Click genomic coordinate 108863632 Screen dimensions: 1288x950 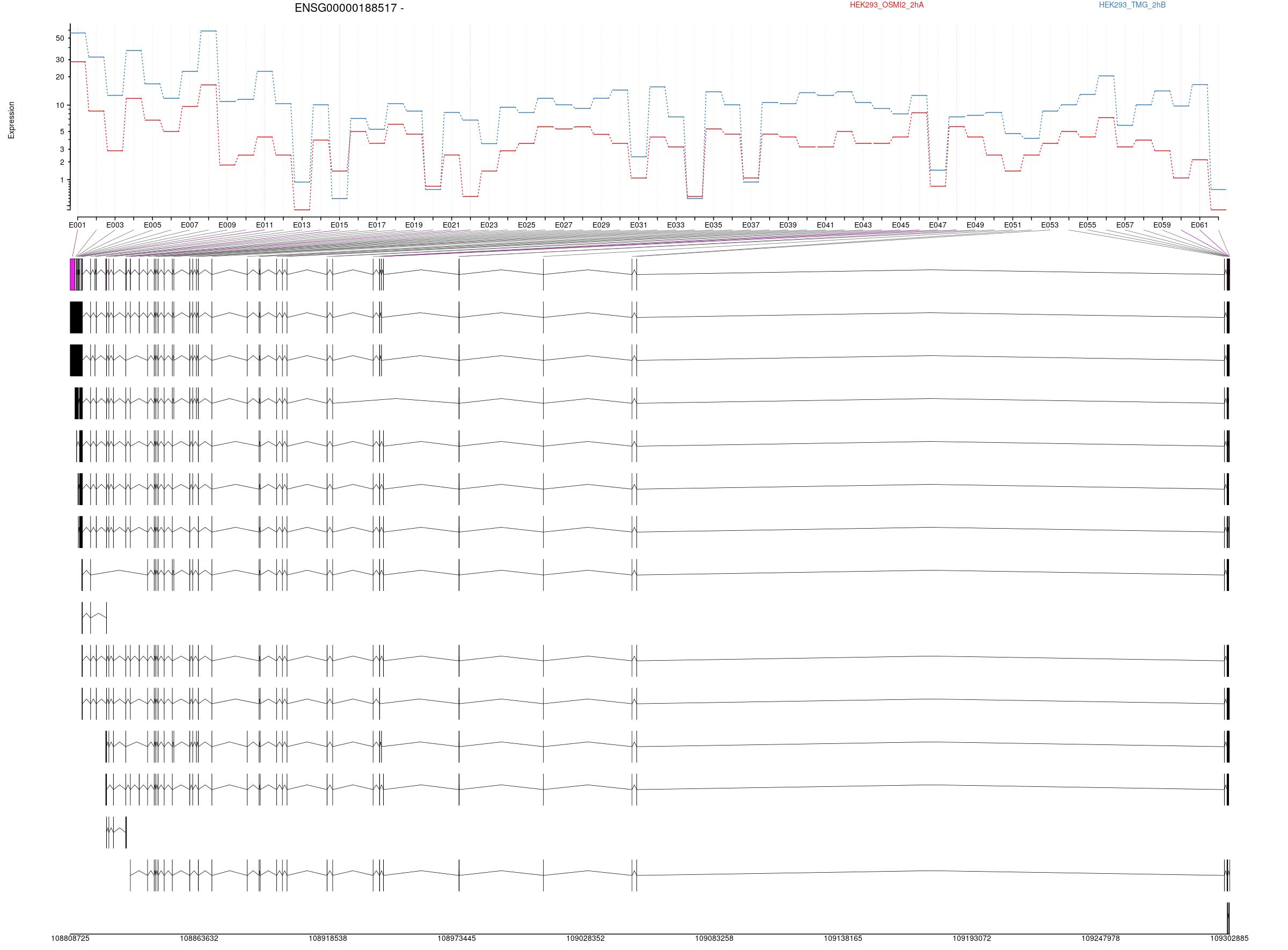tap(199, 939)
